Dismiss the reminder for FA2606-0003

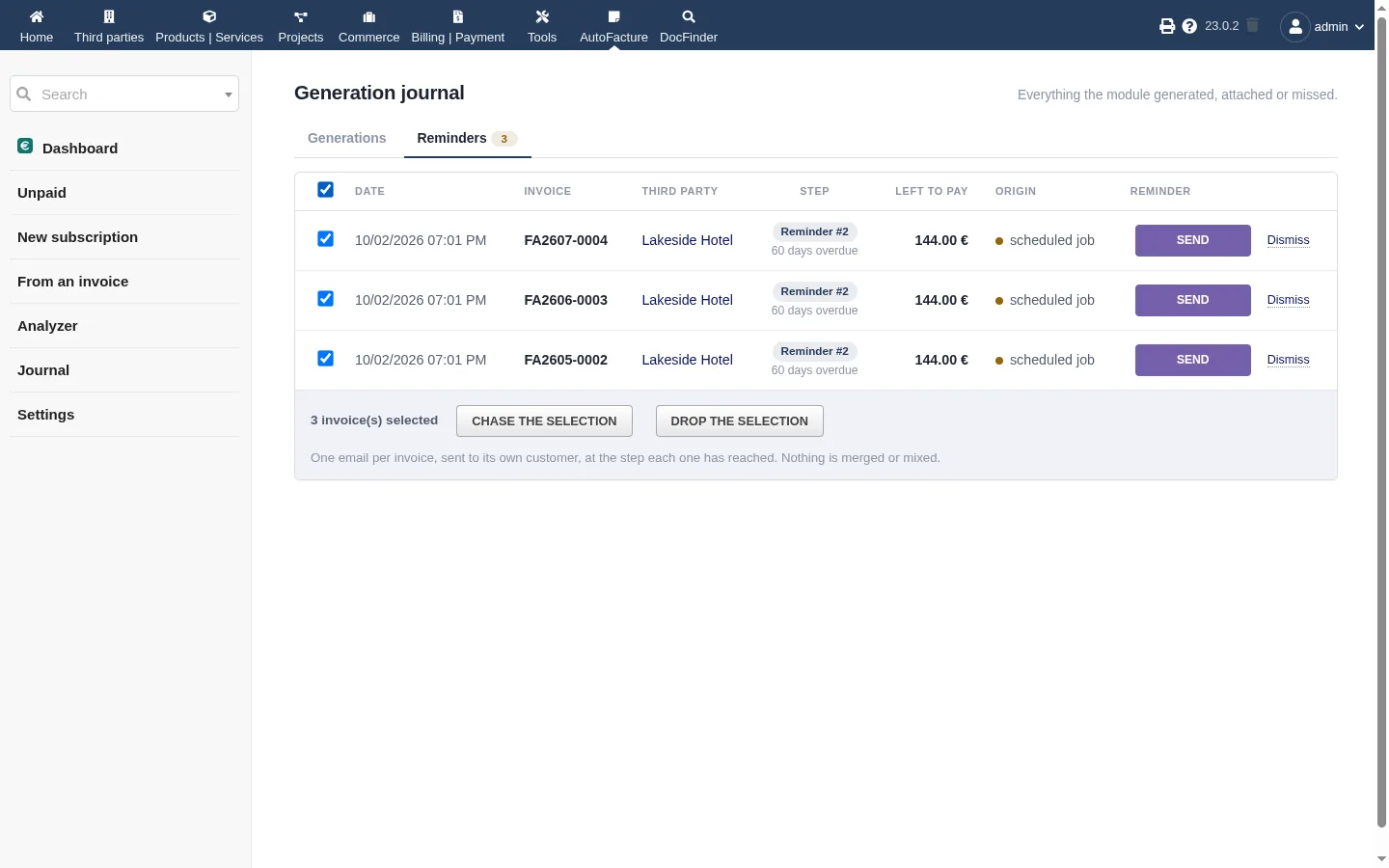click(x=1289, y=300)
